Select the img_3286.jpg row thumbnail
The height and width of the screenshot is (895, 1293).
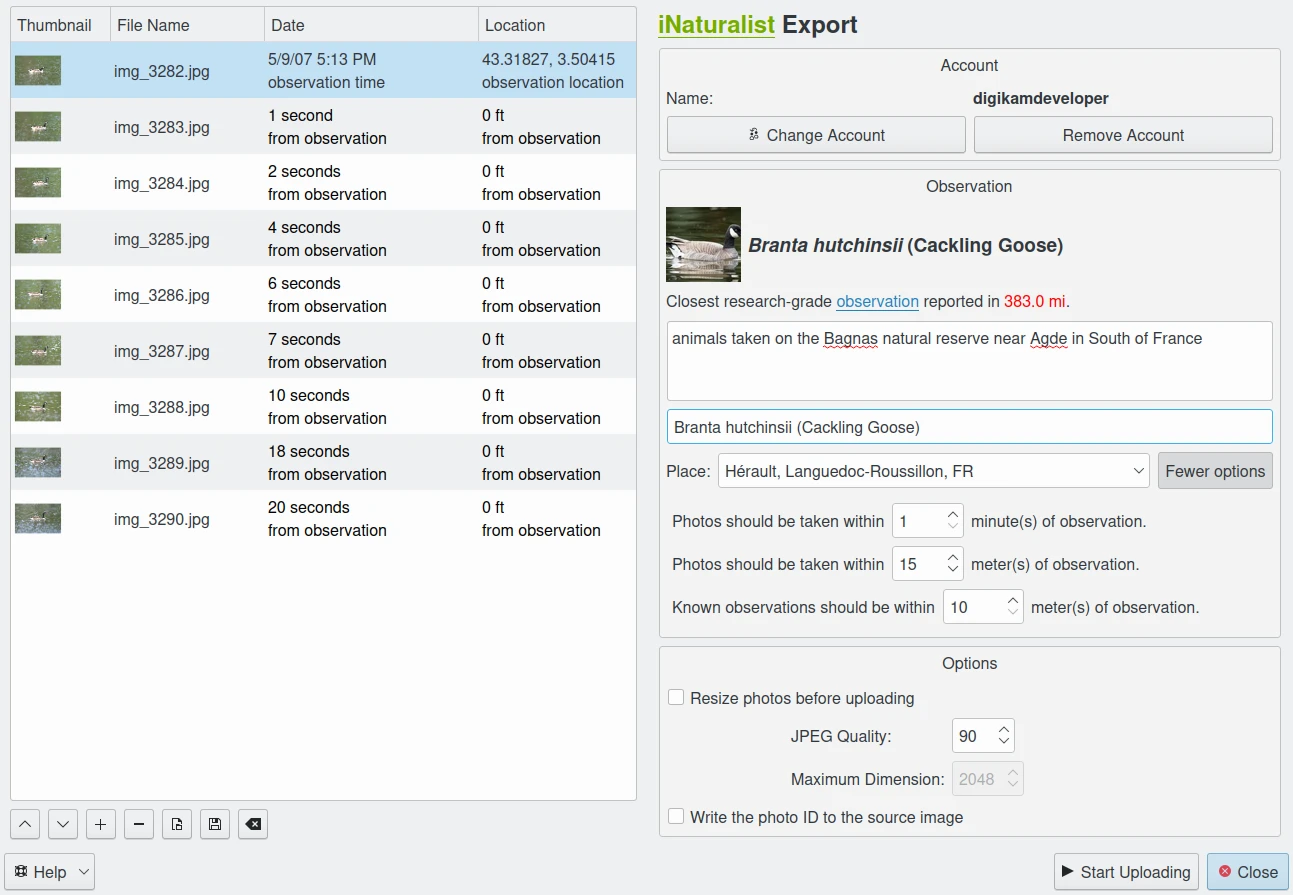38,295
